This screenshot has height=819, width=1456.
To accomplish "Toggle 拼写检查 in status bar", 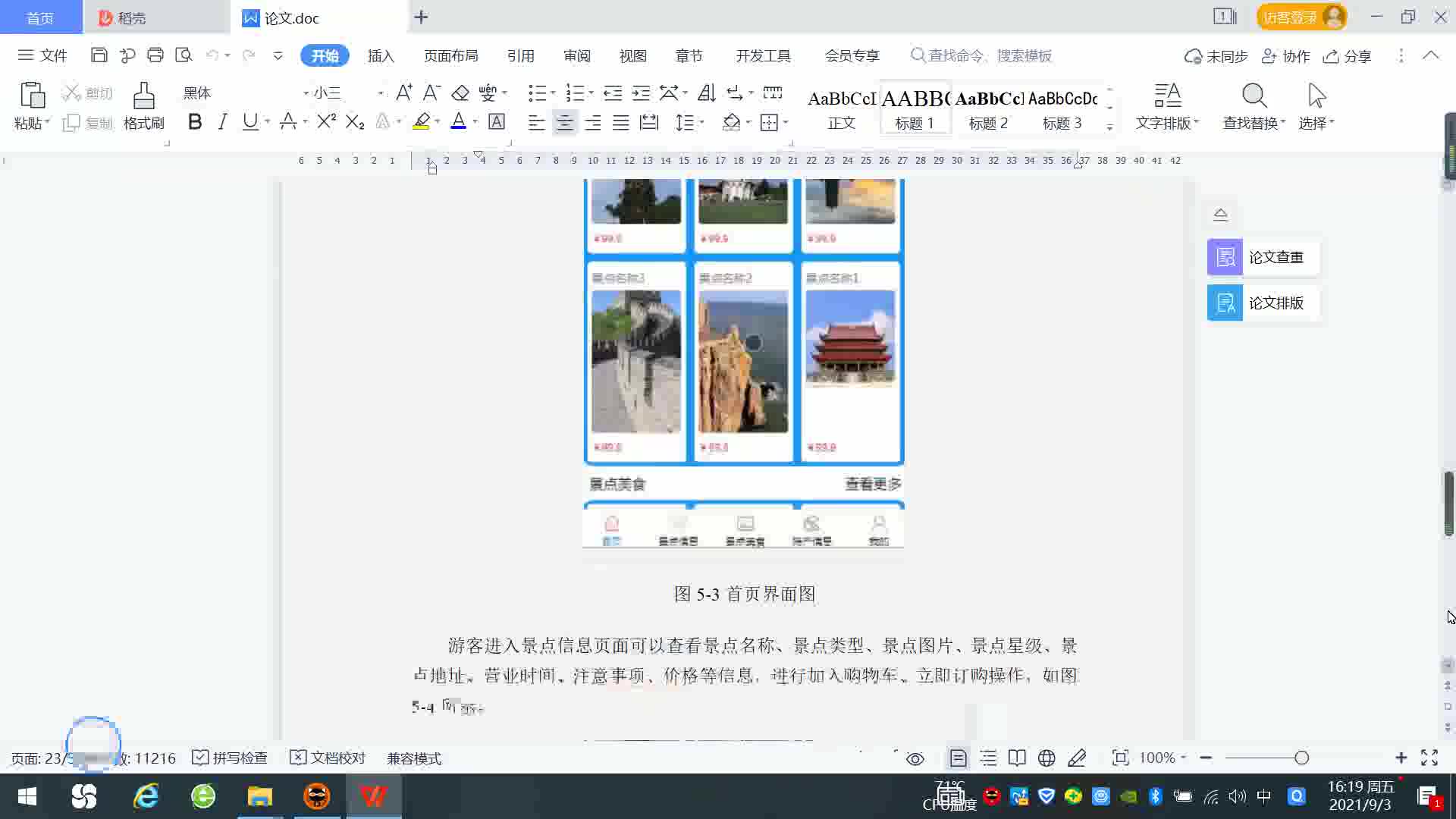I will (230, 758).
